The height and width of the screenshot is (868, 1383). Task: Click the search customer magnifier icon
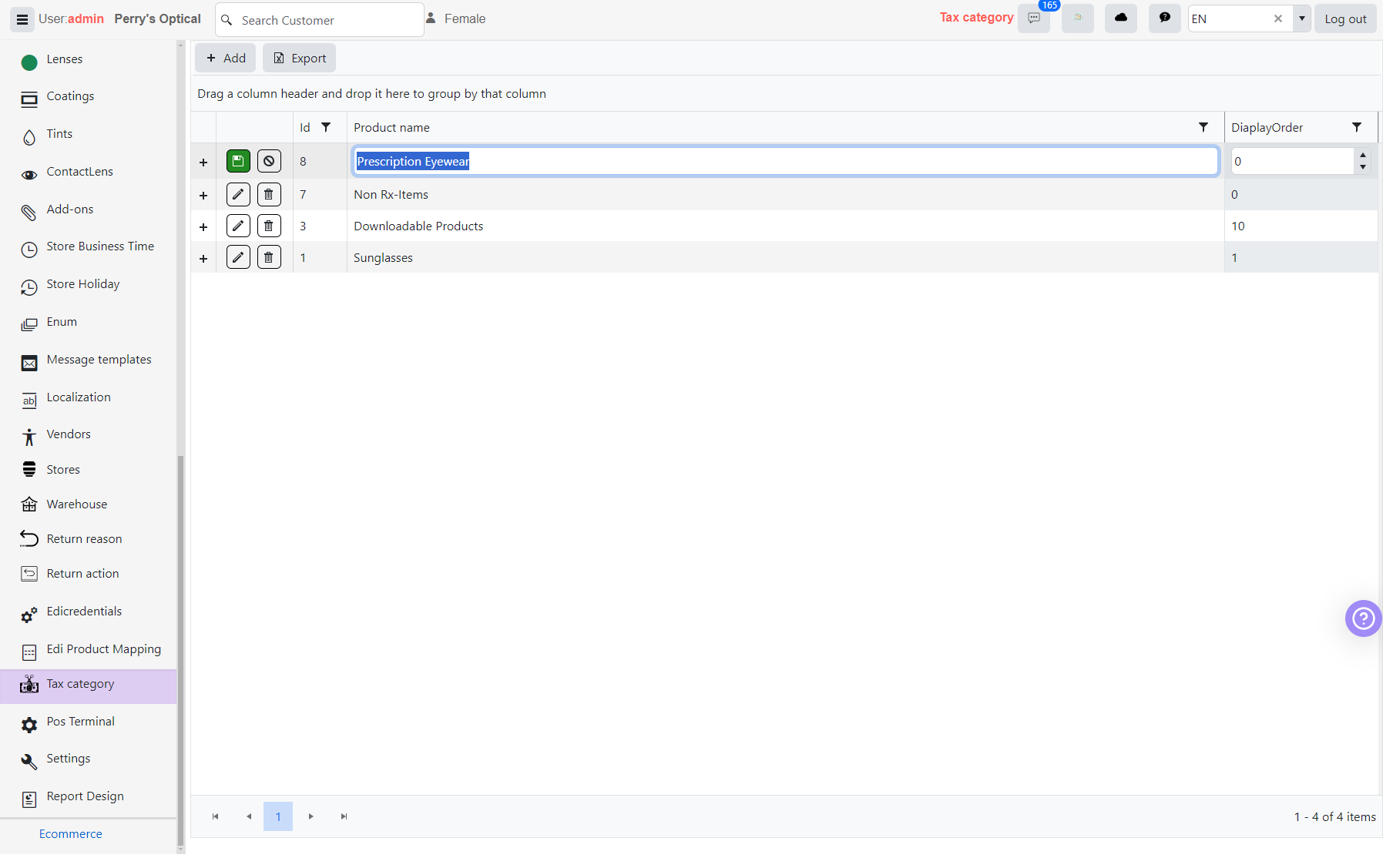pyautogui.click(x=227, y=20)
